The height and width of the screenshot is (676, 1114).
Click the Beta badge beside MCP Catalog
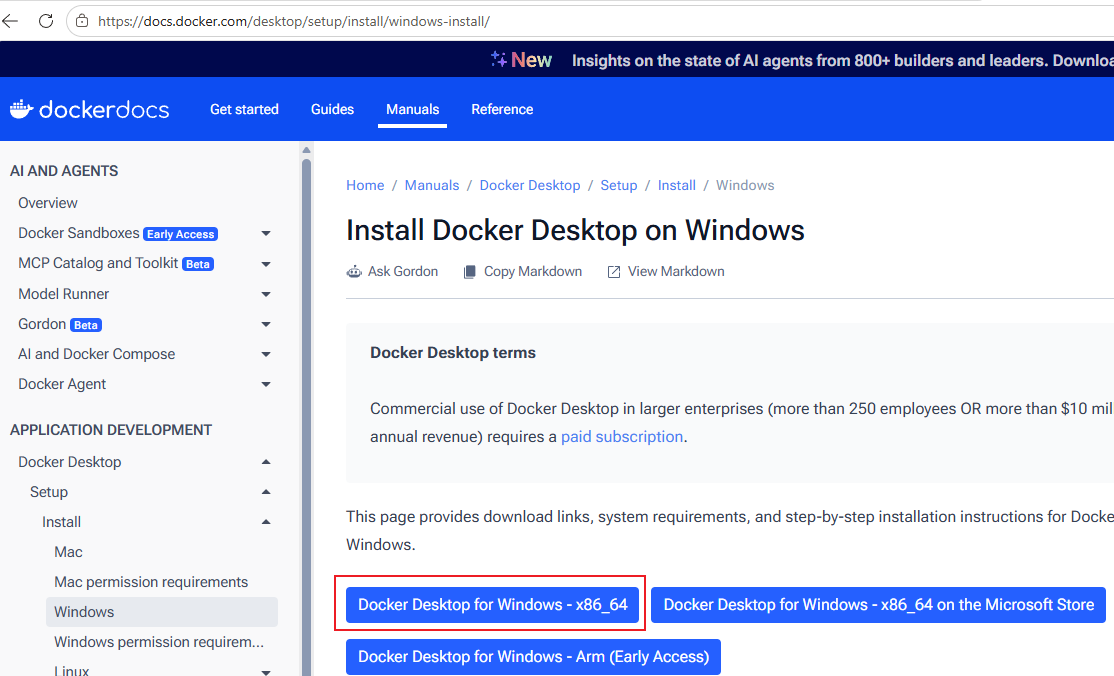pos(198,264)
